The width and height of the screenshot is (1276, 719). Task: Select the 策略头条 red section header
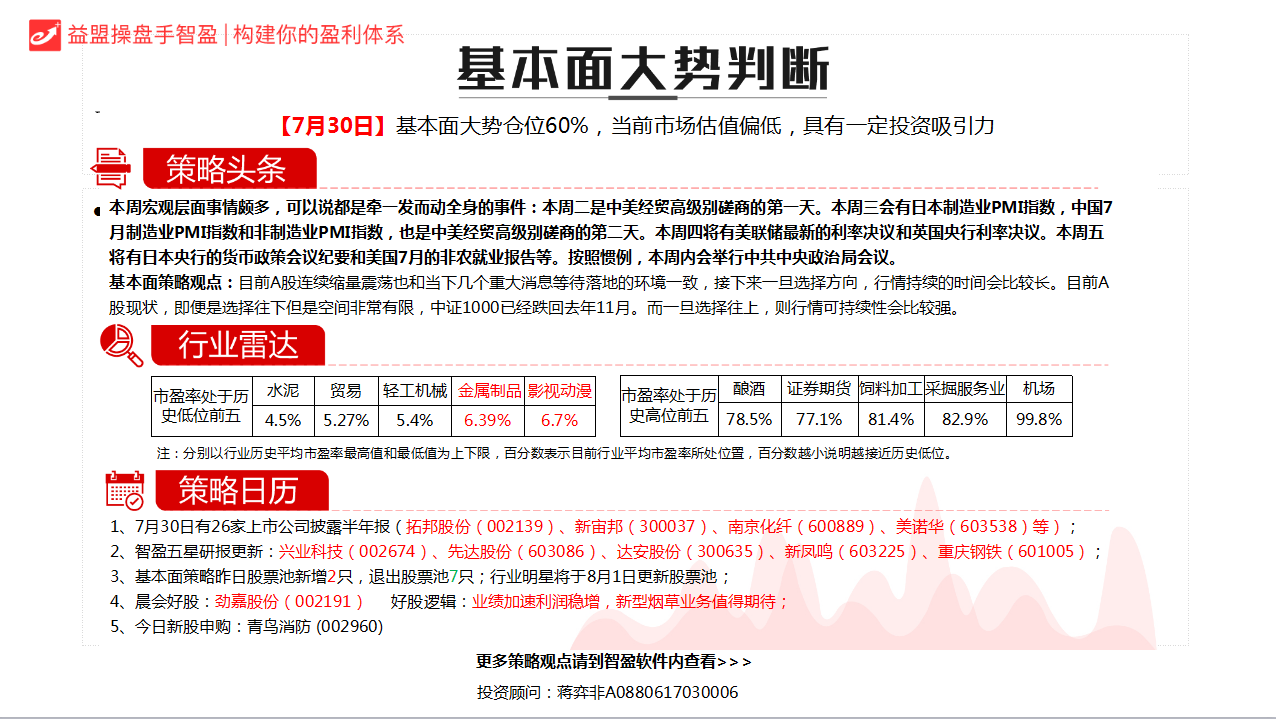[x=228, y=169]
